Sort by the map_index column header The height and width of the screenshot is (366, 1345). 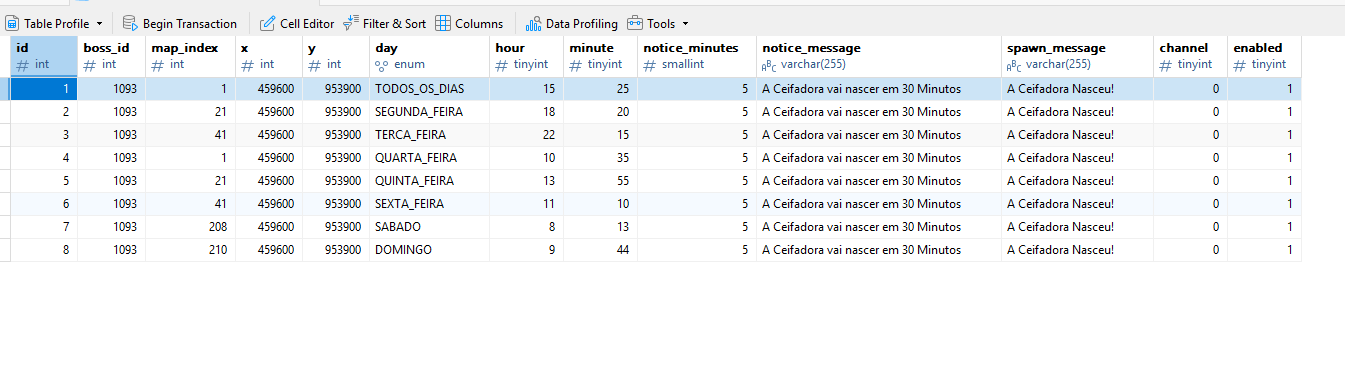pos(190,56)
